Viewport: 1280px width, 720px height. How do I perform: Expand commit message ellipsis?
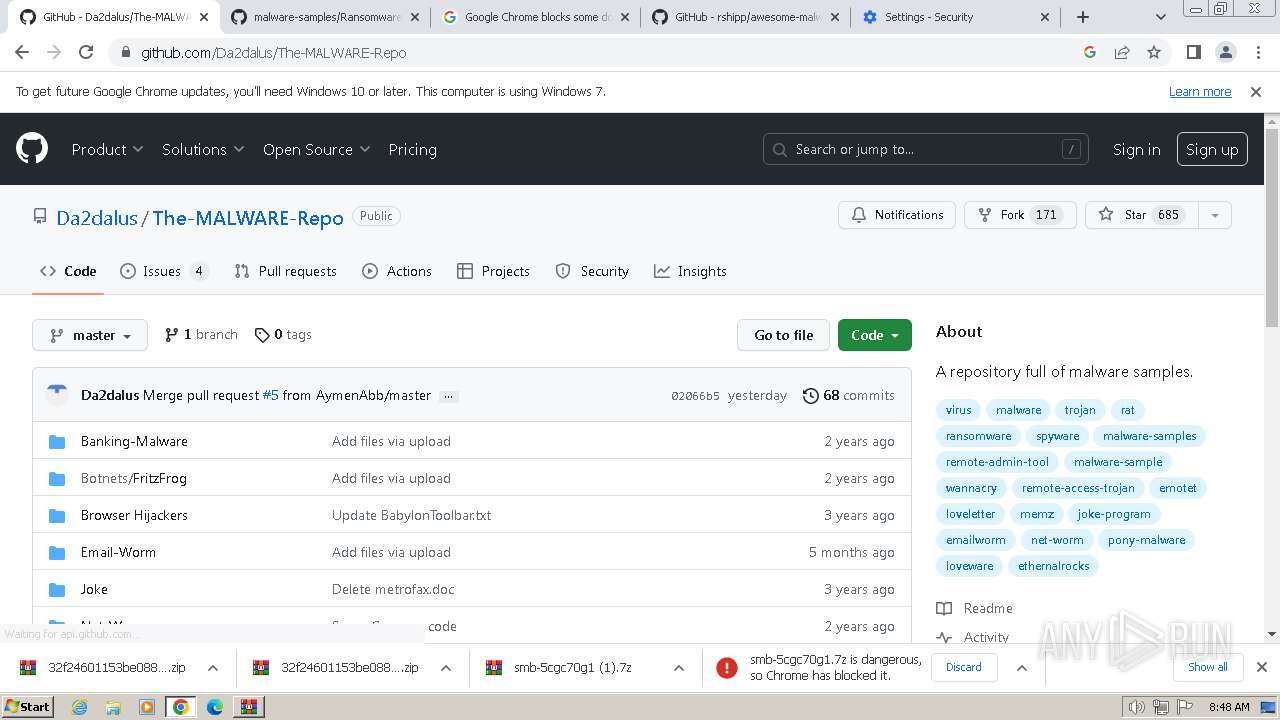pos(449,396)
